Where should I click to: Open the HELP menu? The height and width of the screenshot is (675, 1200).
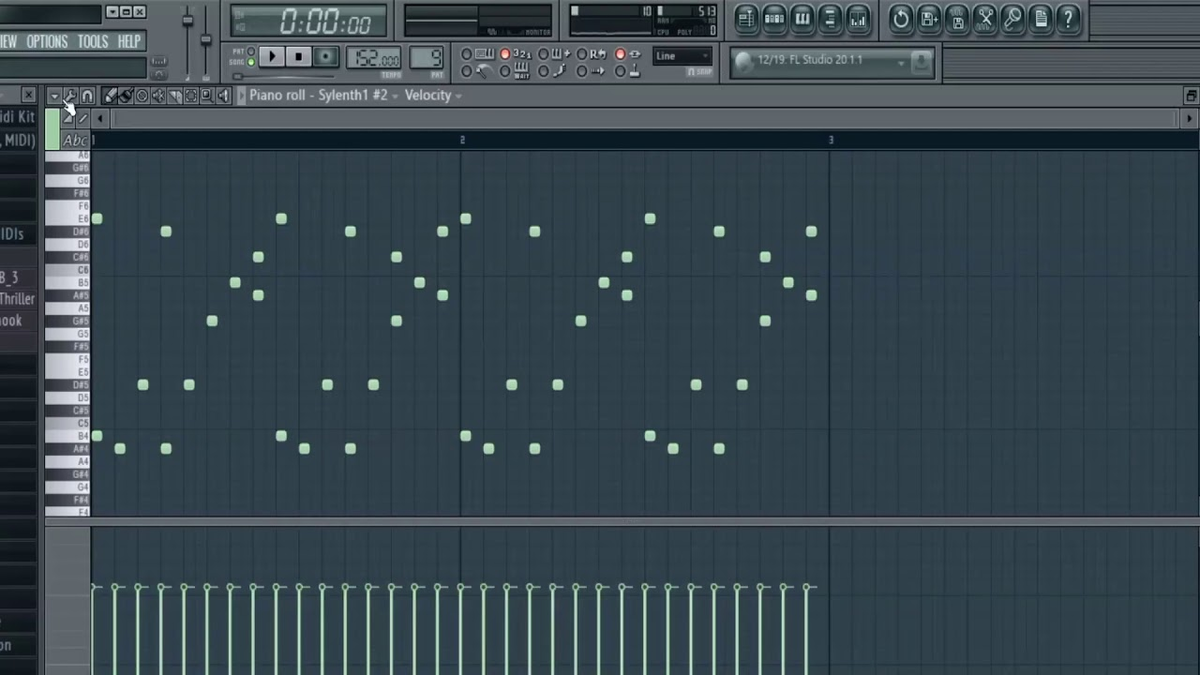[x=129, y=41]
